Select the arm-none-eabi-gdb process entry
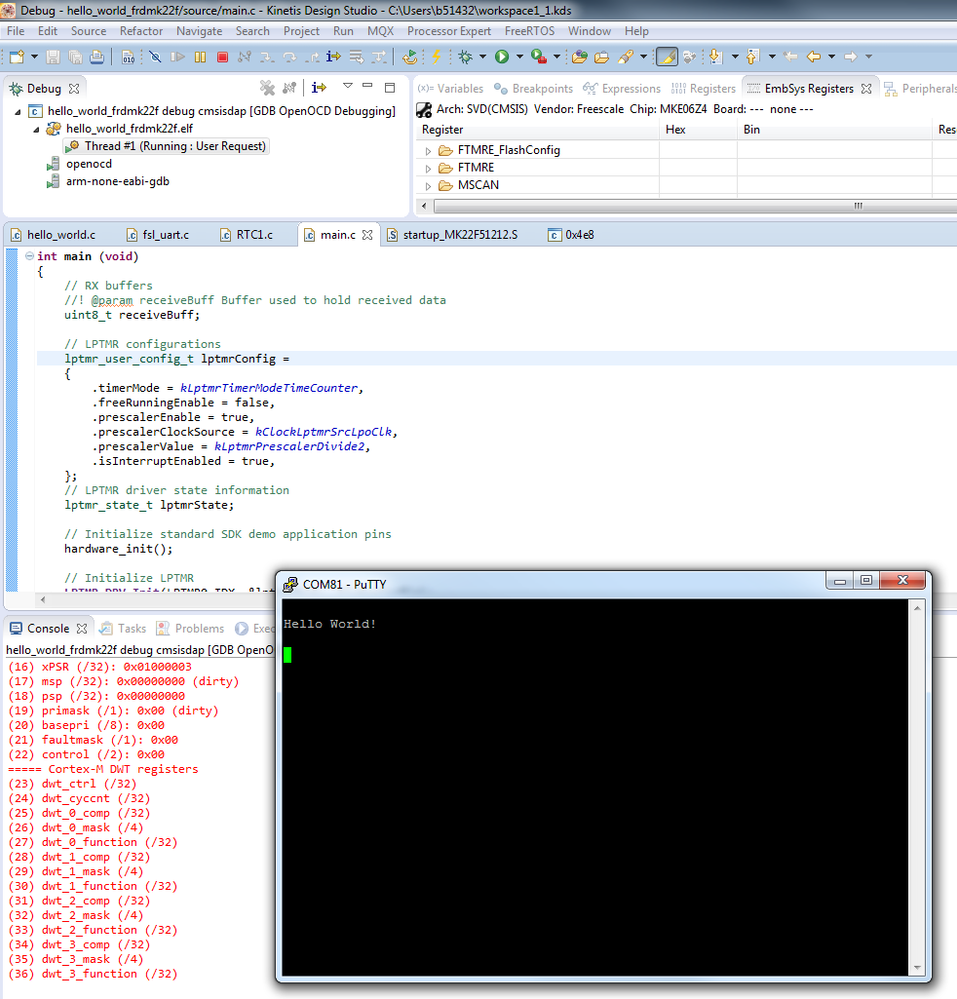Screen dimensions: 957x999 click(108, 182)
